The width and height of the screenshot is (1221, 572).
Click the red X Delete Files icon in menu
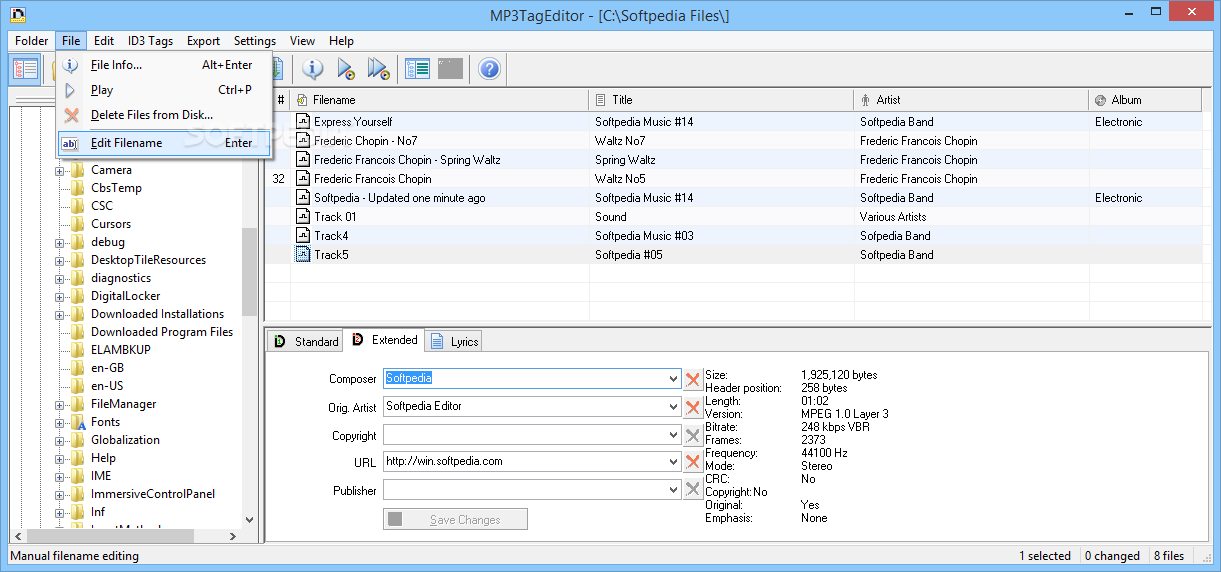click(x=71, y=115)
